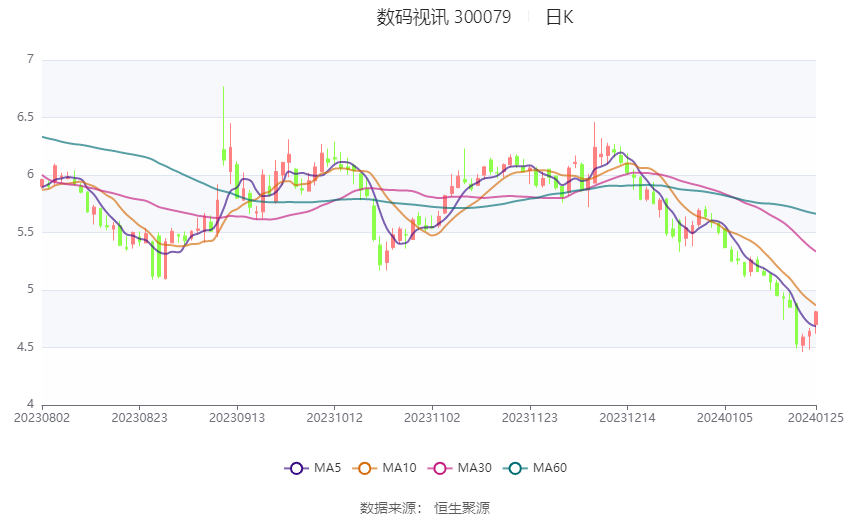This screenshot has width=850, height=516.
Task: Click x-axis date label 20231012
Action: (x=334, y=418)
